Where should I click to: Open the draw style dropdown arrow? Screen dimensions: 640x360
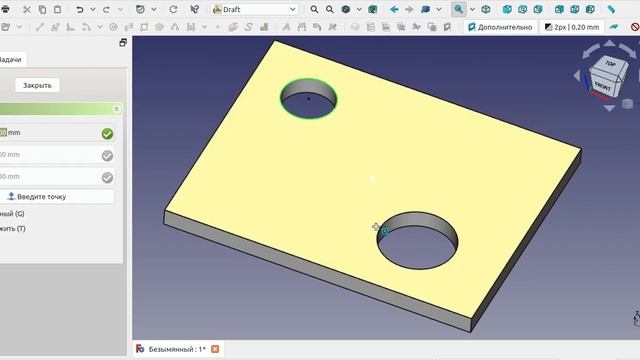click(359, 9)
